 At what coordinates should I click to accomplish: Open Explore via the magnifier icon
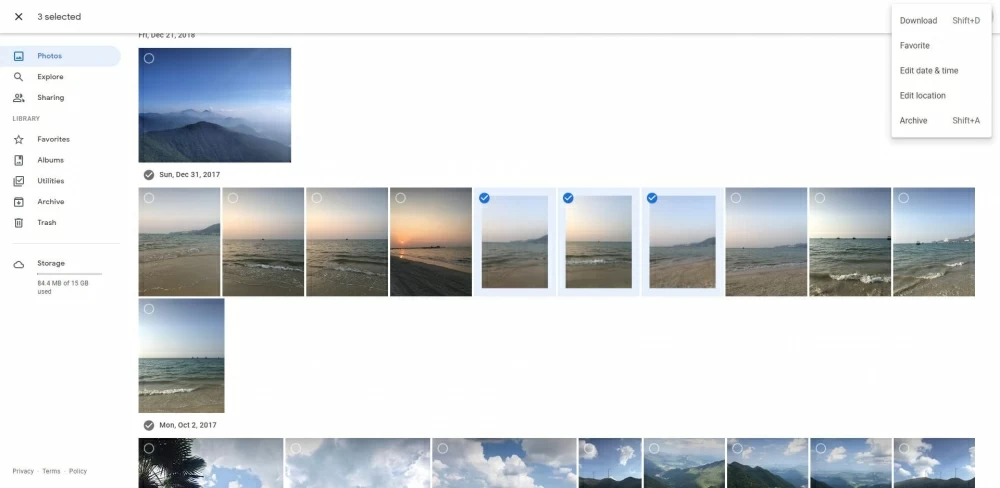tap(18, 77)
